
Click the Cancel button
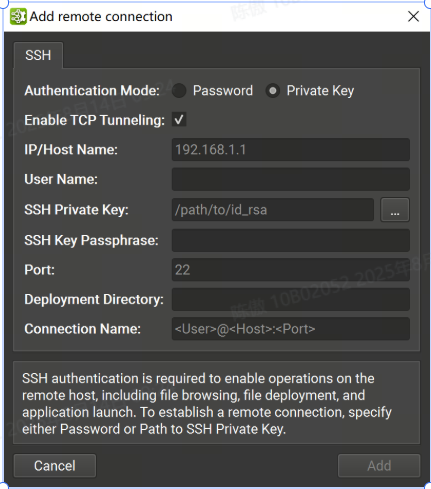55,466
